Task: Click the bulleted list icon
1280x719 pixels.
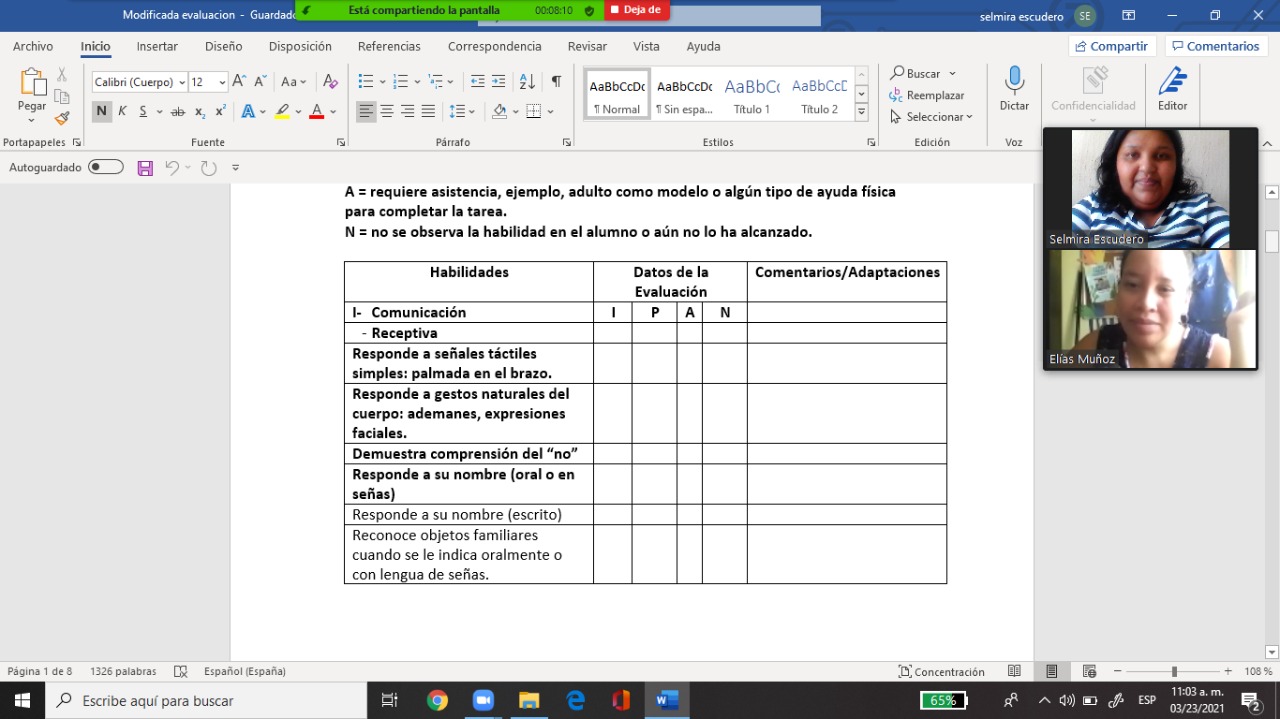Action: click(x=366, y=82)
